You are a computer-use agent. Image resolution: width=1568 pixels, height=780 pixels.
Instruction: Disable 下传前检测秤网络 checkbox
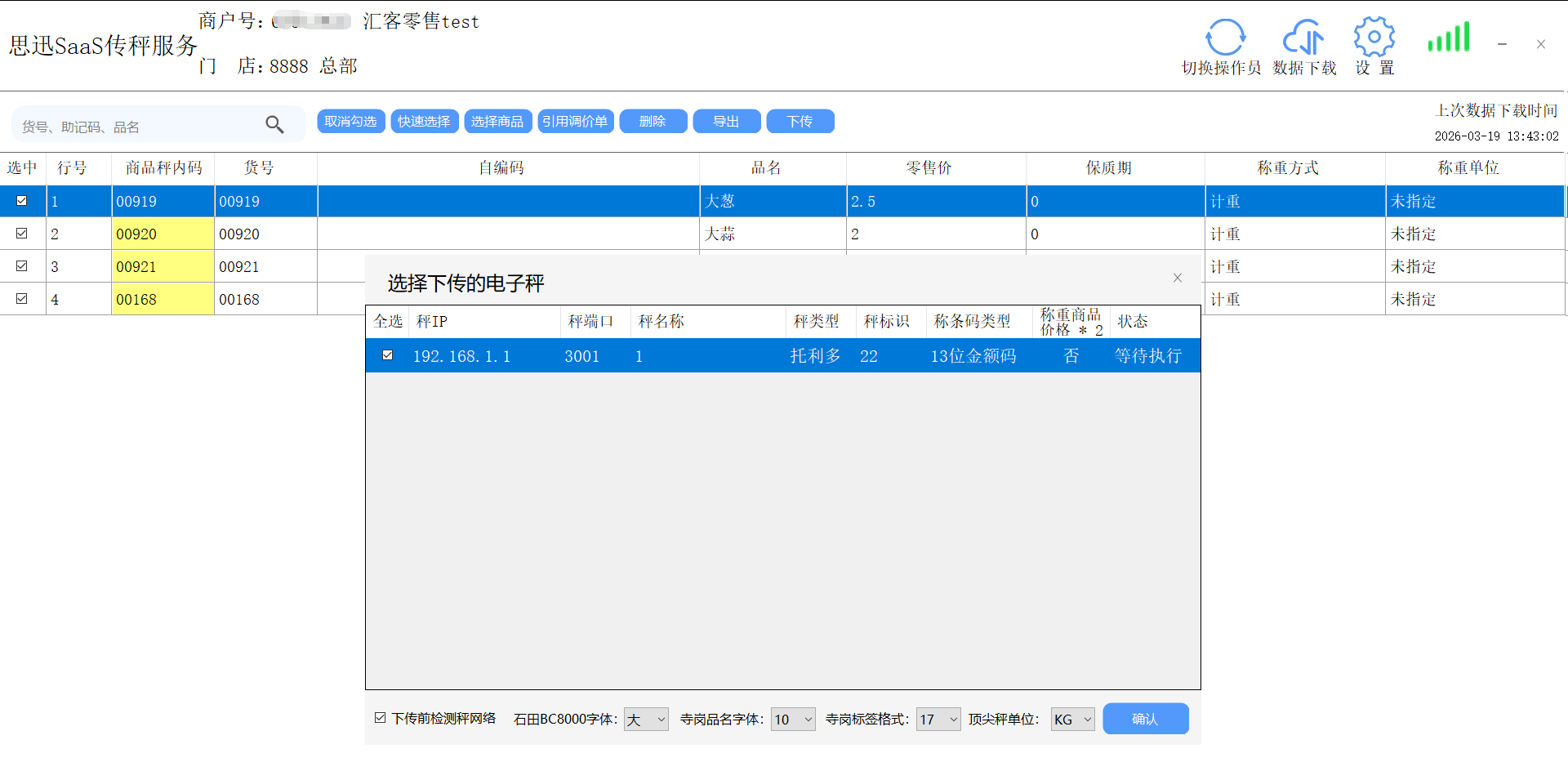[381, 718]
